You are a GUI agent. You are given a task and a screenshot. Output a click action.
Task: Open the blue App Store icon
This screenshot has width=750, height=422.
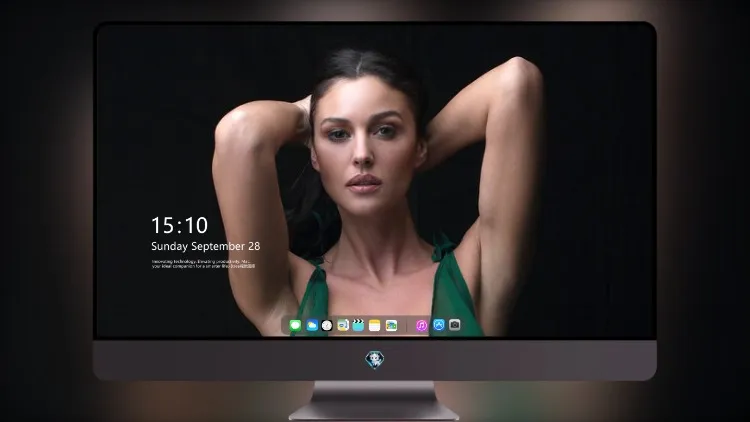[x=439, y=325]
